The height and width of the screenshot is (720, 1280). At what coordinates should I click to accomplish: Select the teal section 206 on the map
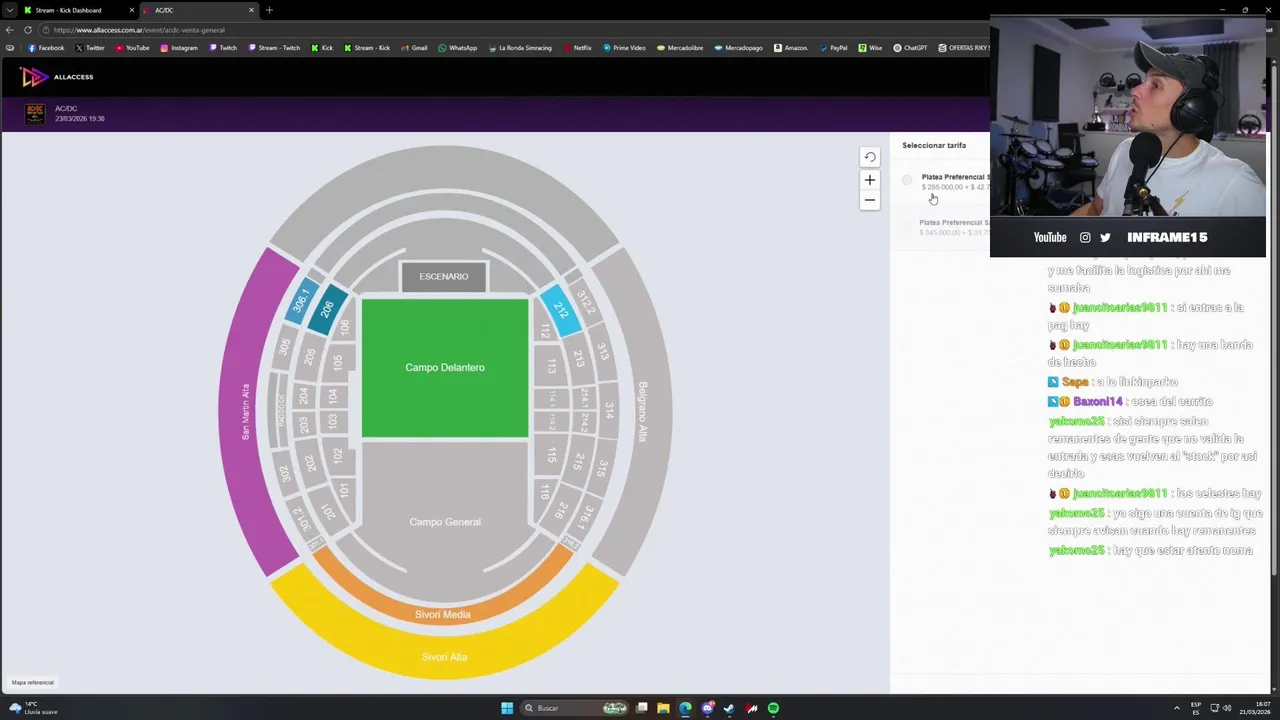click(x=327, y=309)
